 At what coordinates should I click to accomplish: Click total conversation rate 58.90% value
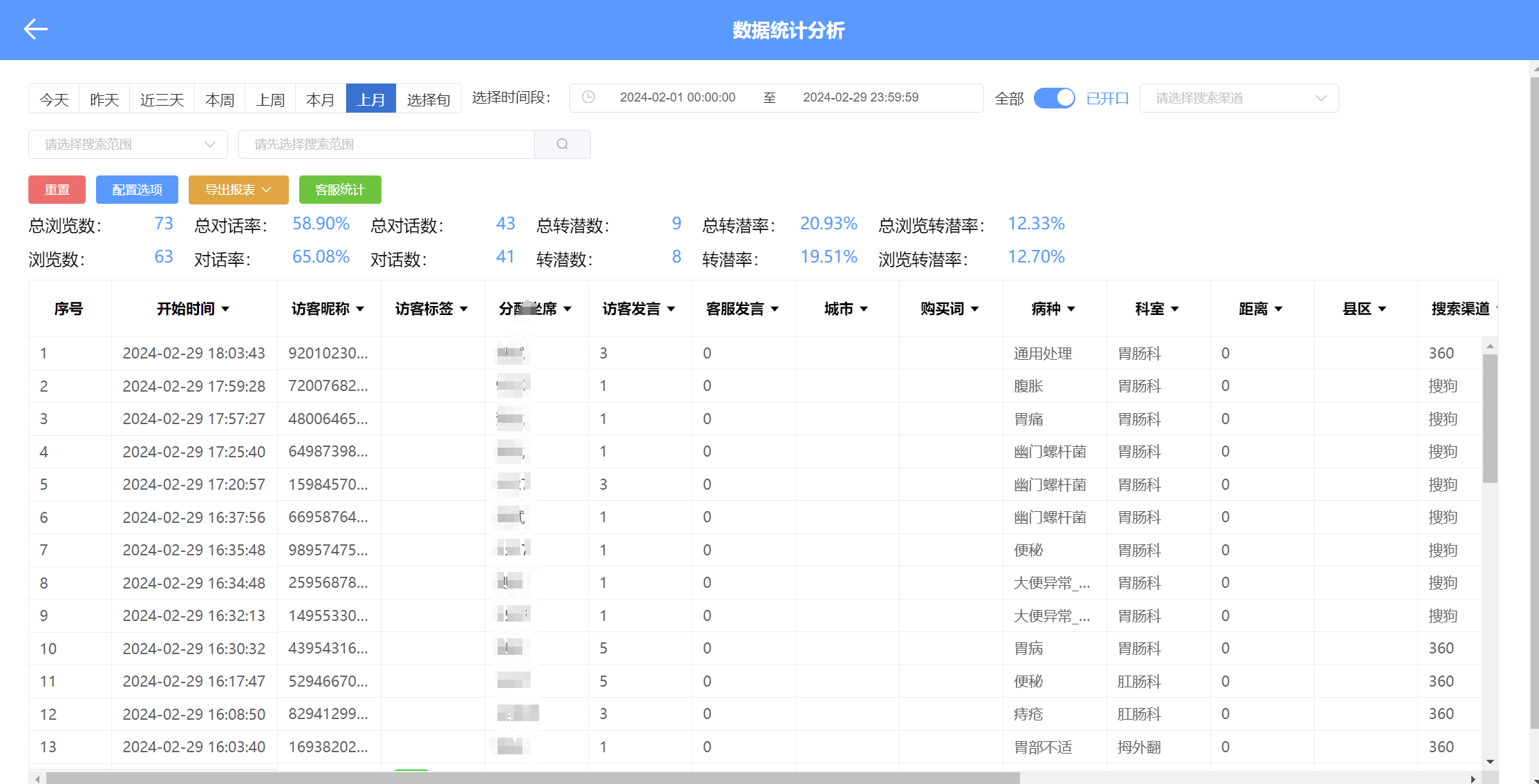[x=321, y=224]
